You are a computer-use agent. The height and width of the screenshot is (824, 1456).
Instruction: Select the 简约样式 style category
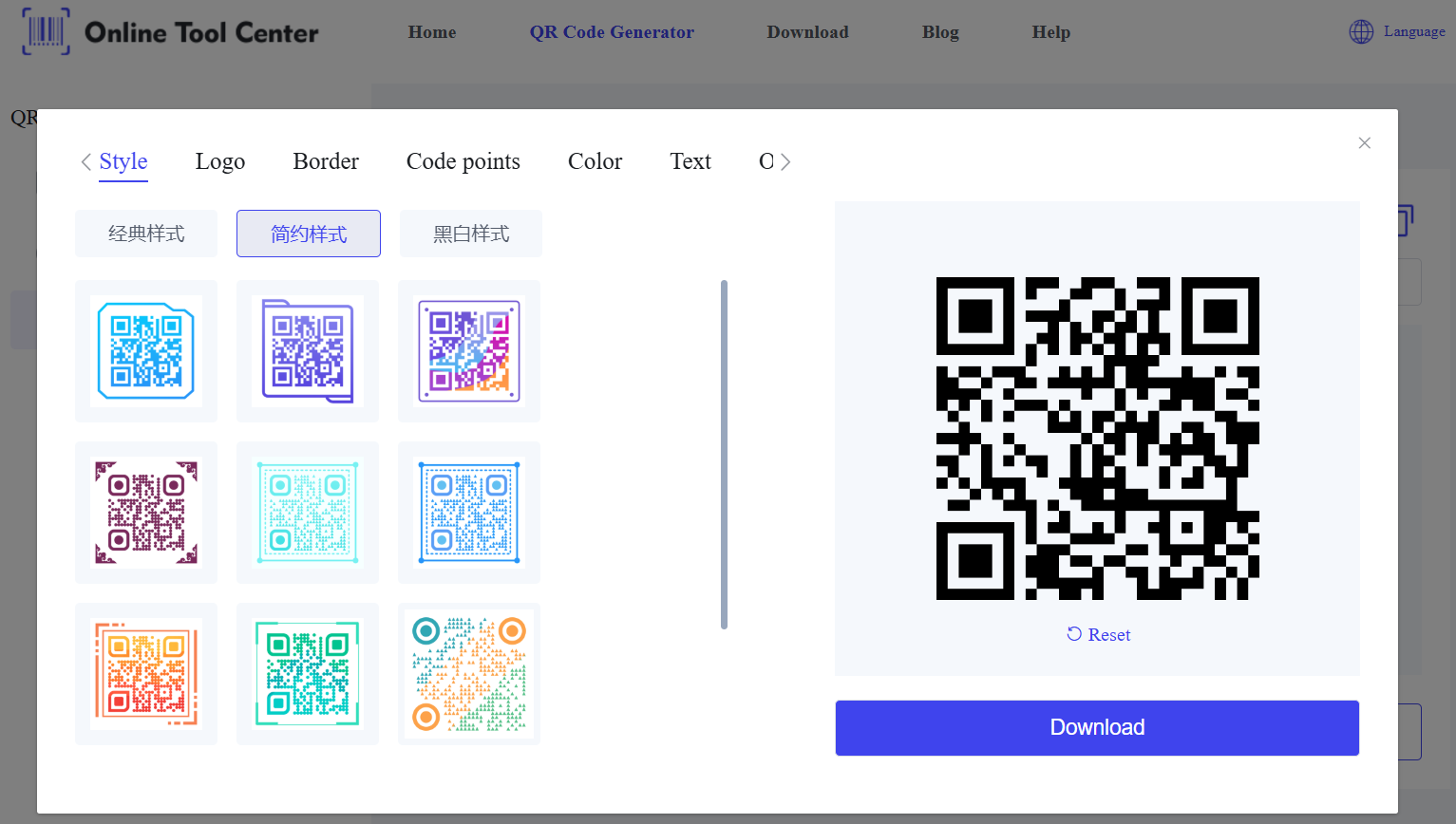point(309,234)
